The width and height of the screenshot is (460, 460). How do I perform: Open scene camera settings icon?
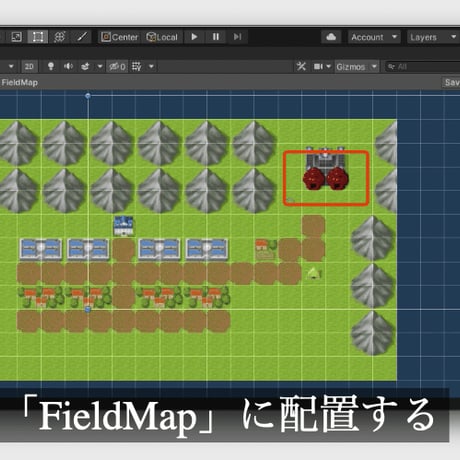318,67
